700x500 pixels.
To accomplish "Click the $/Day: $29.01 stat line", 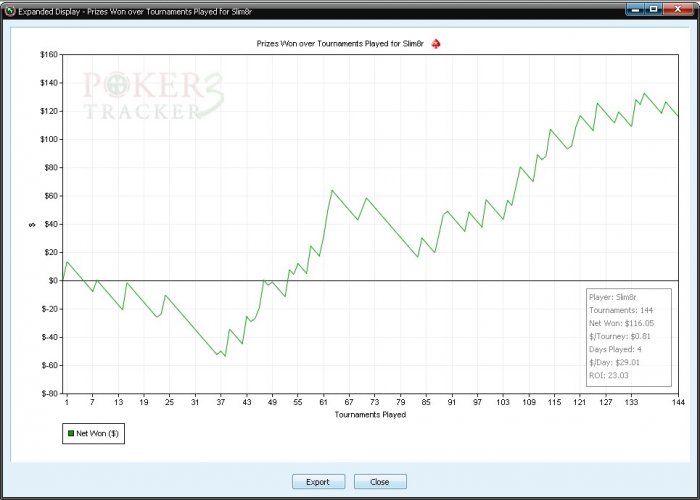I will [x=615, y=362].
